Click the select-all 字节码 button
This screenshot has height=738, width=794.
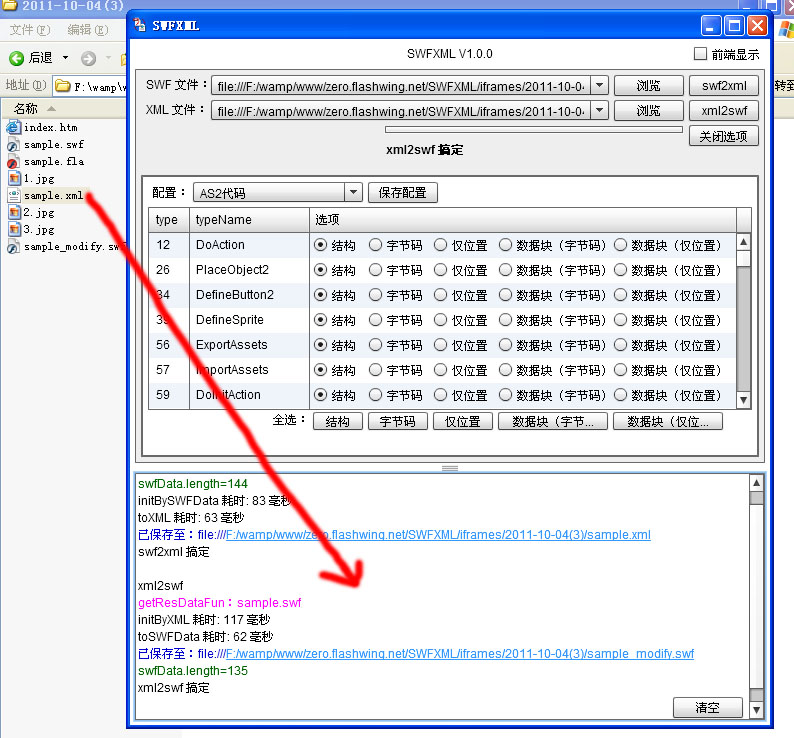pyautogui.click(x=398, y=421)
